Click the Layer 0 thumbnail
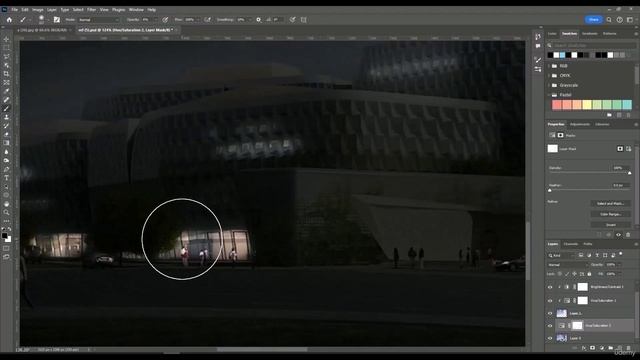The height and width of the screenshot is (360, 640). click(x=562, y=338)
